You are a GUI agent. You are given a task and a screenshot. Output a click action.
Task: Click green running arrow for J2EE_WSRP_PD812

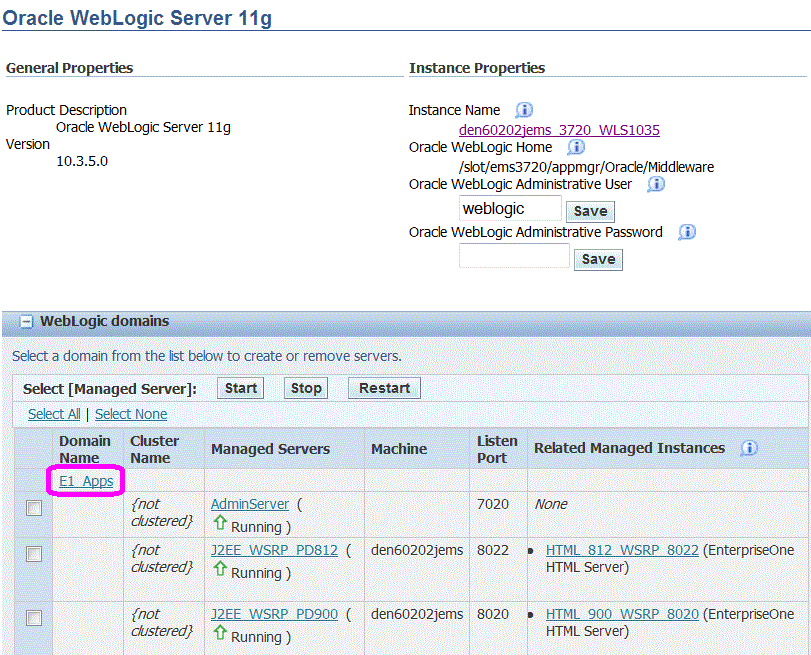220,569
